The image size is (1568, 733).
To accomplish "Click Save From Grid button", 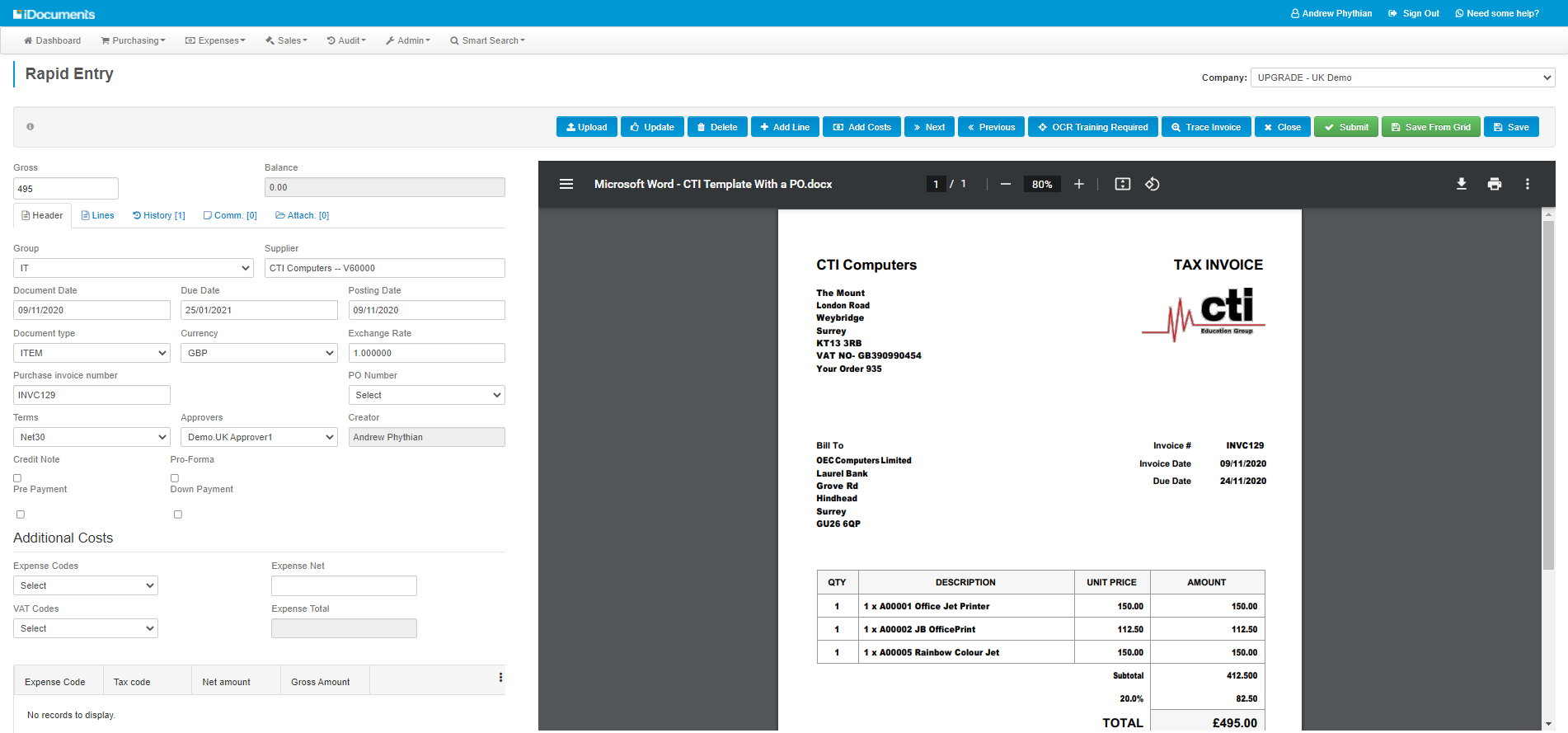I will (x=1431, y=127).
